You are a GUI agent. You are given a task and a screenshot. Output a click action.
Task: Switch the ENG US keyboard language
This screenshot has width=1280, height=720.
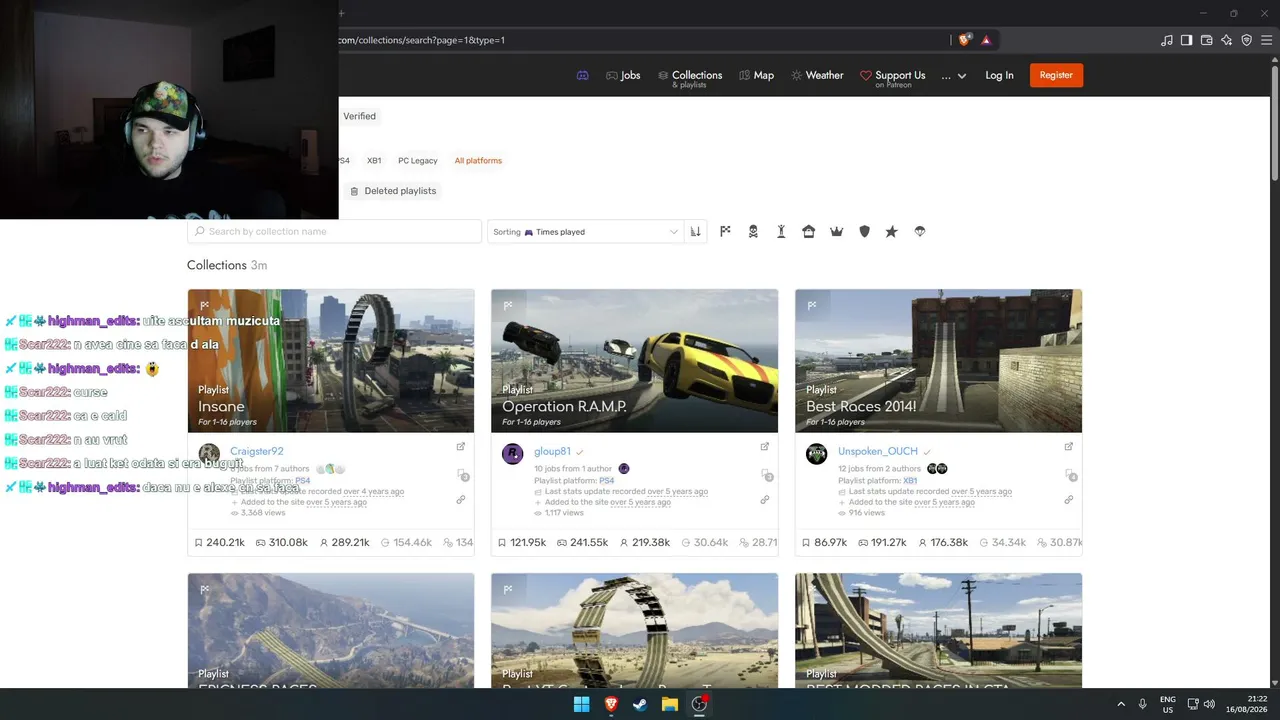[x=1168, y=704]
